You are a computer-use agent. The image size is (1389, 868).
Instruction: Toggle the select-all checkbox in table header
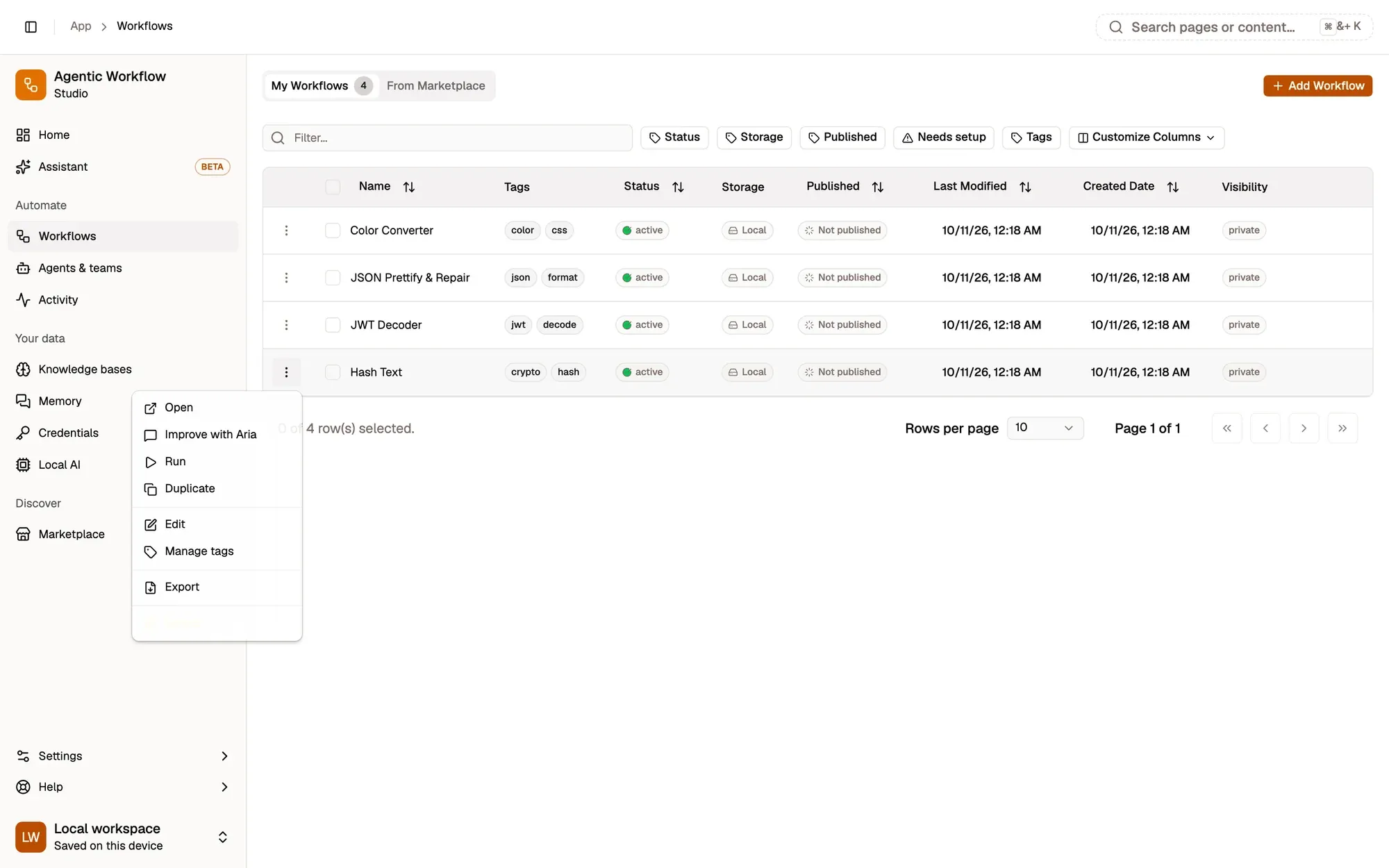(333, 187)
